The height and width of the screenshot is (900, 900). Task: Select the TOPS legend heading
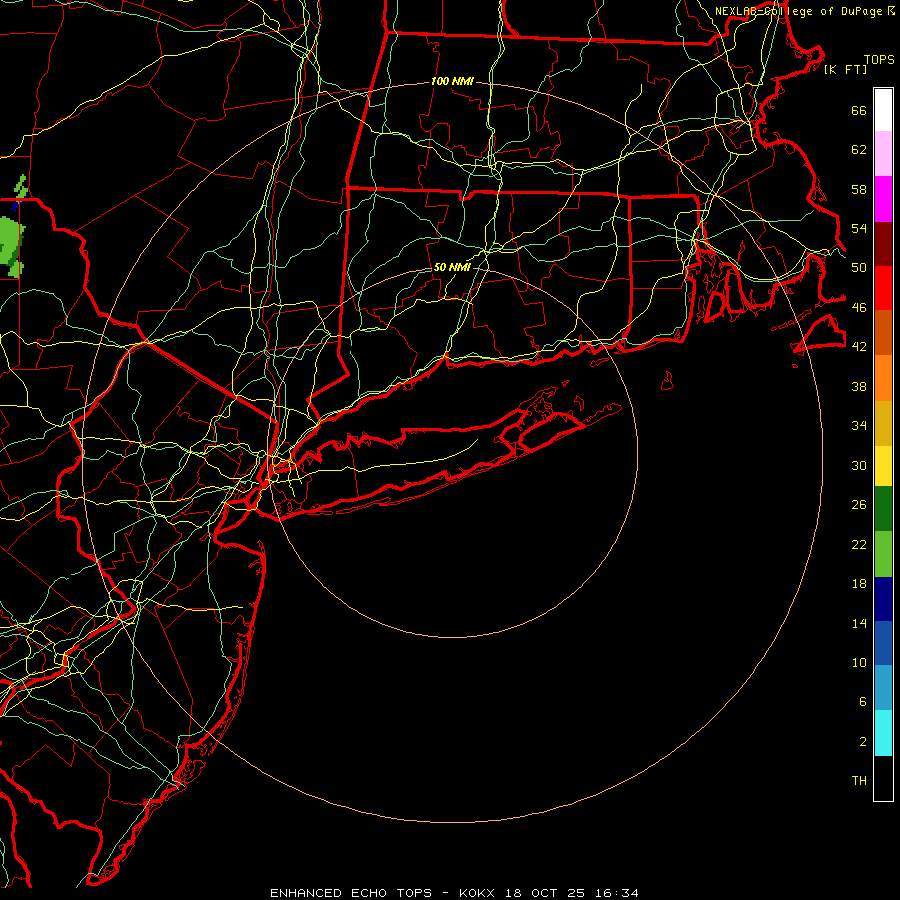(879, 59)
